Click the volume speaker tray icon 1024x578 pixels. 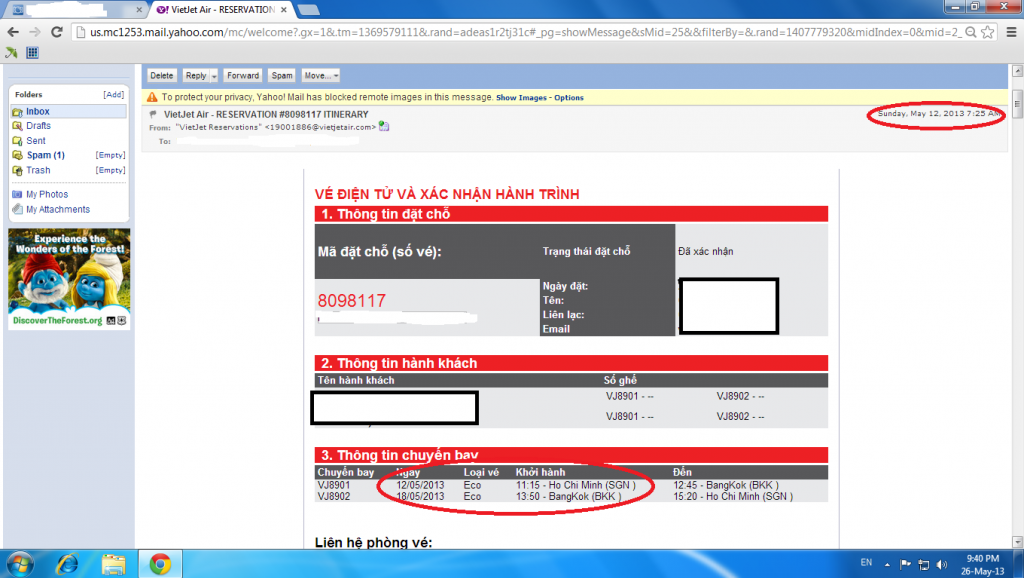(x=941, y=564)
